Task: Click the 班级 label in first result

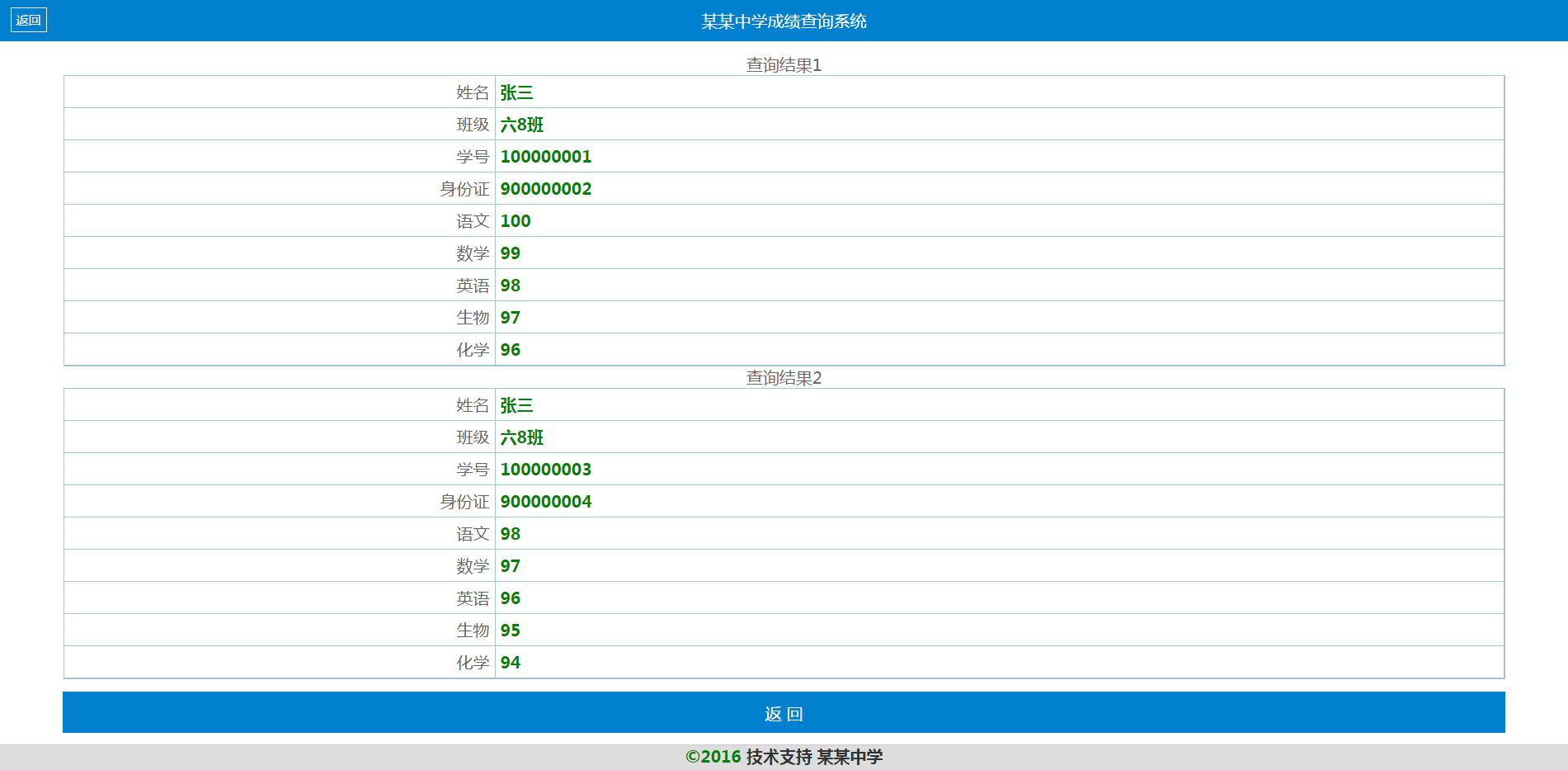Action: click(473, 125)
